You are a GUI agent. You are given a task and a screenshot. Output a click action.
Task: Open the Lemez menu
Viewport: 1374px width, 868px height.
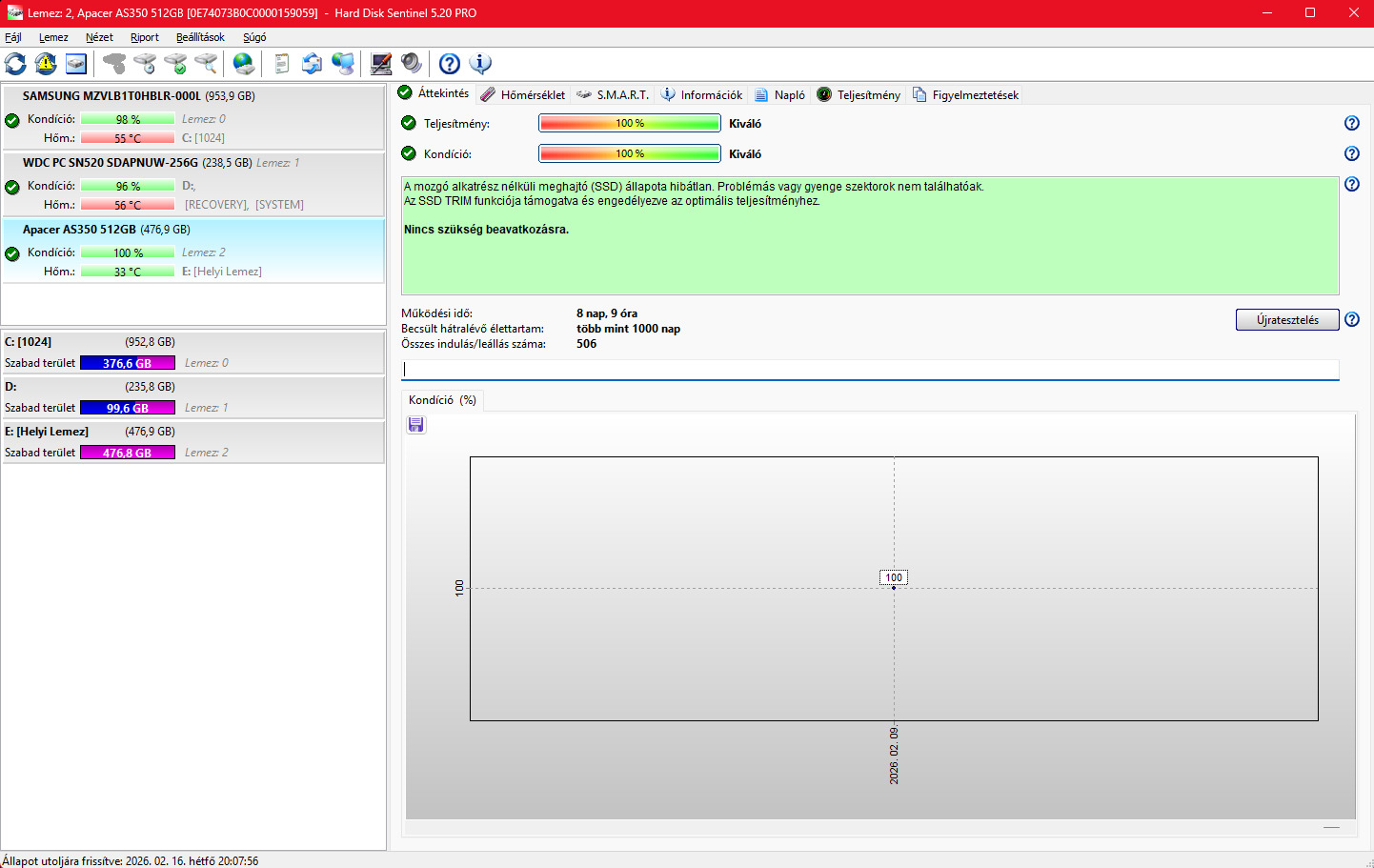[53, 37]
